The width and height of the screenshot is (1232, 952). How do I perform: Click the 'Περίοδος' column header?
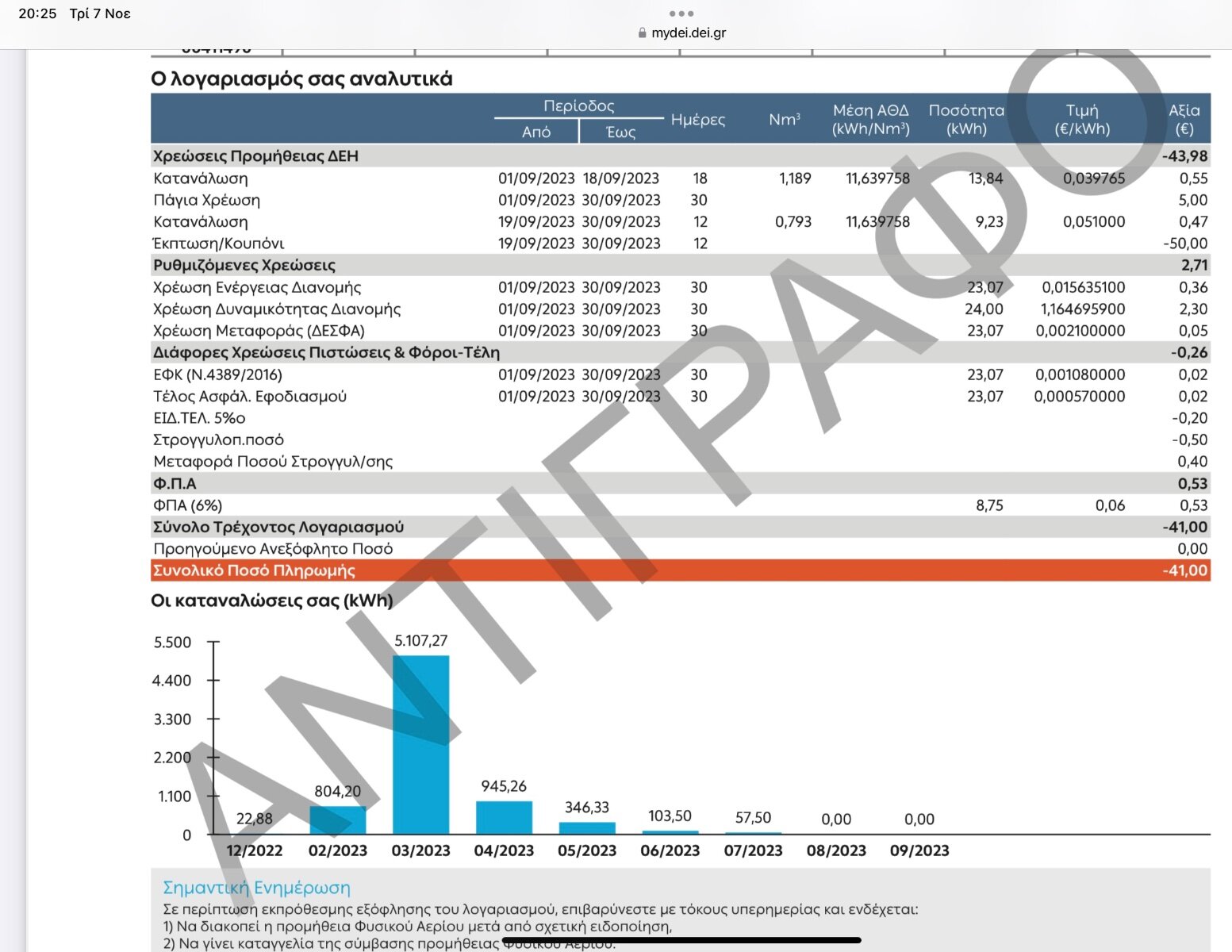point(579,106)
